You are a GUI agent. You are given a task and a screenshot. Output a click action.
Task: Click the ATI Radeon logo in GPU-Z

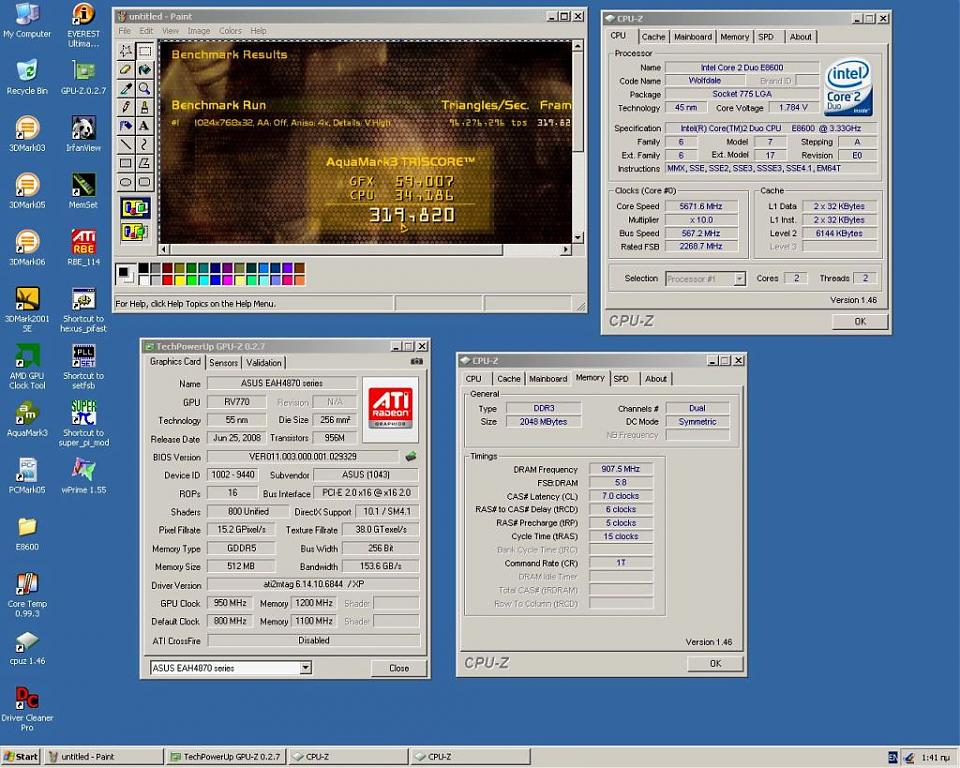coord(390,409)
